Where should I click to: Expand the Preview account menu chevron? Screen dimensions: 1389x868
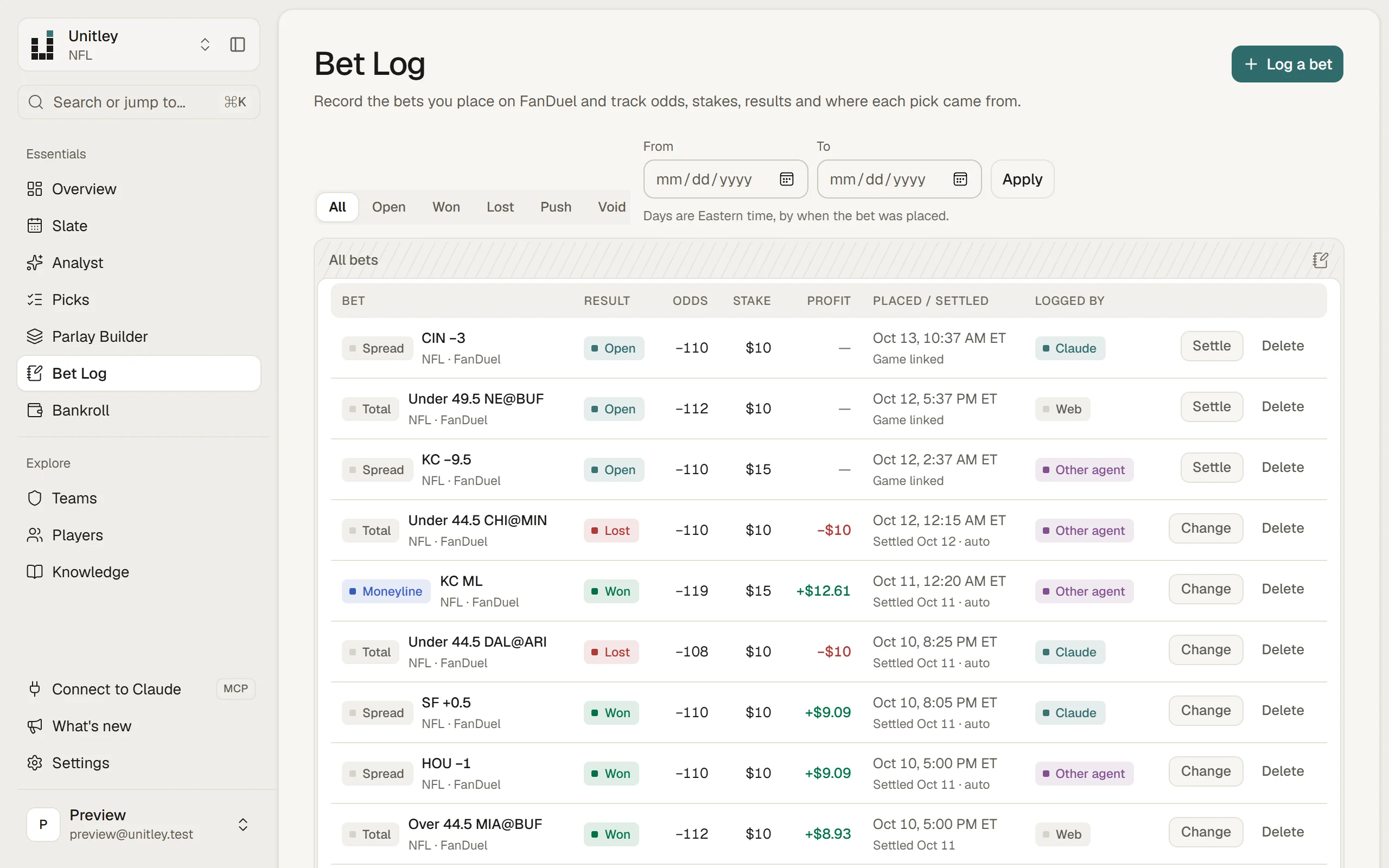point(243,825)
